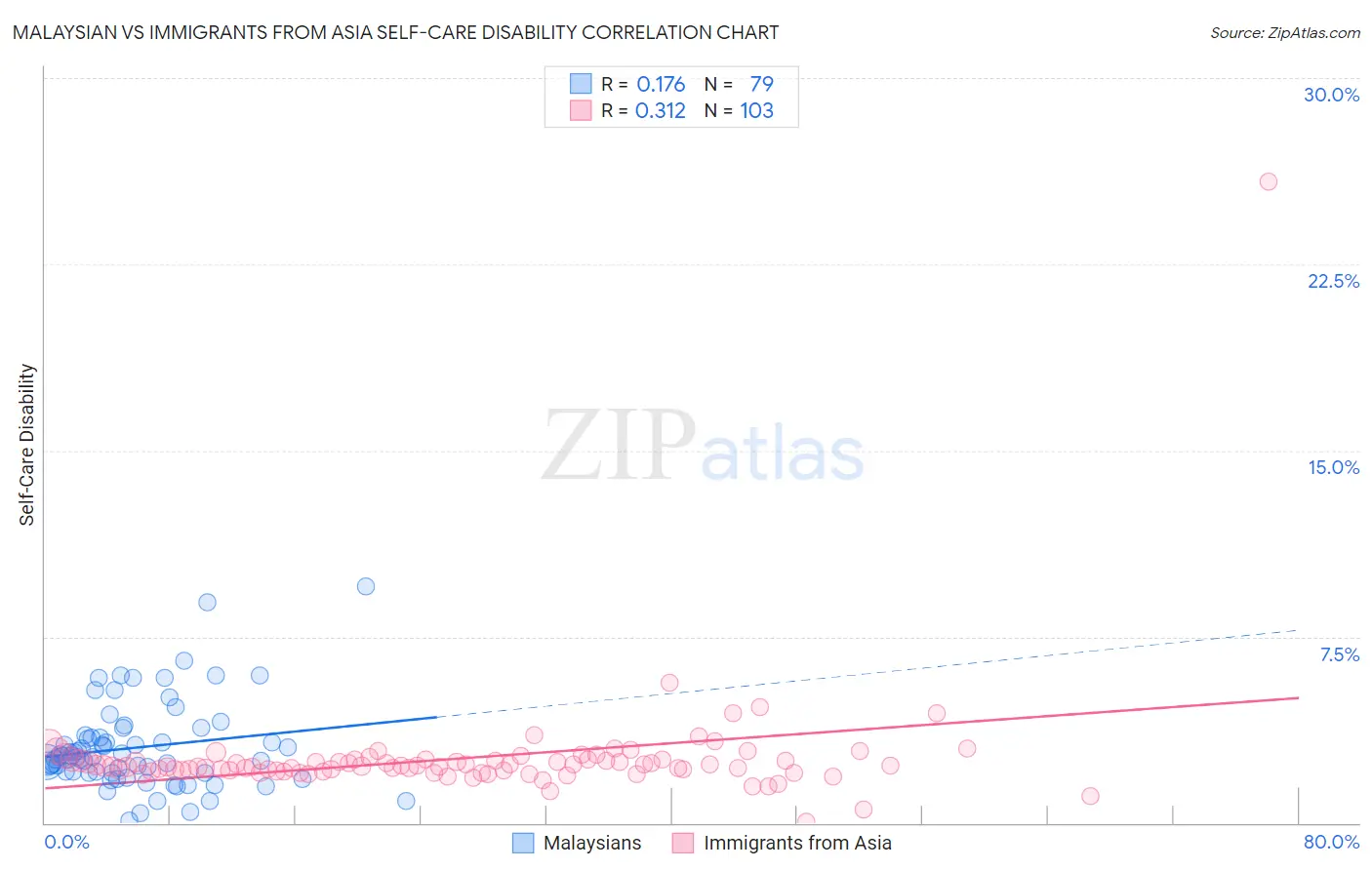1372x870 pixels.
Task: Click the 0.0% x-axis label
Action: (66, 842)
